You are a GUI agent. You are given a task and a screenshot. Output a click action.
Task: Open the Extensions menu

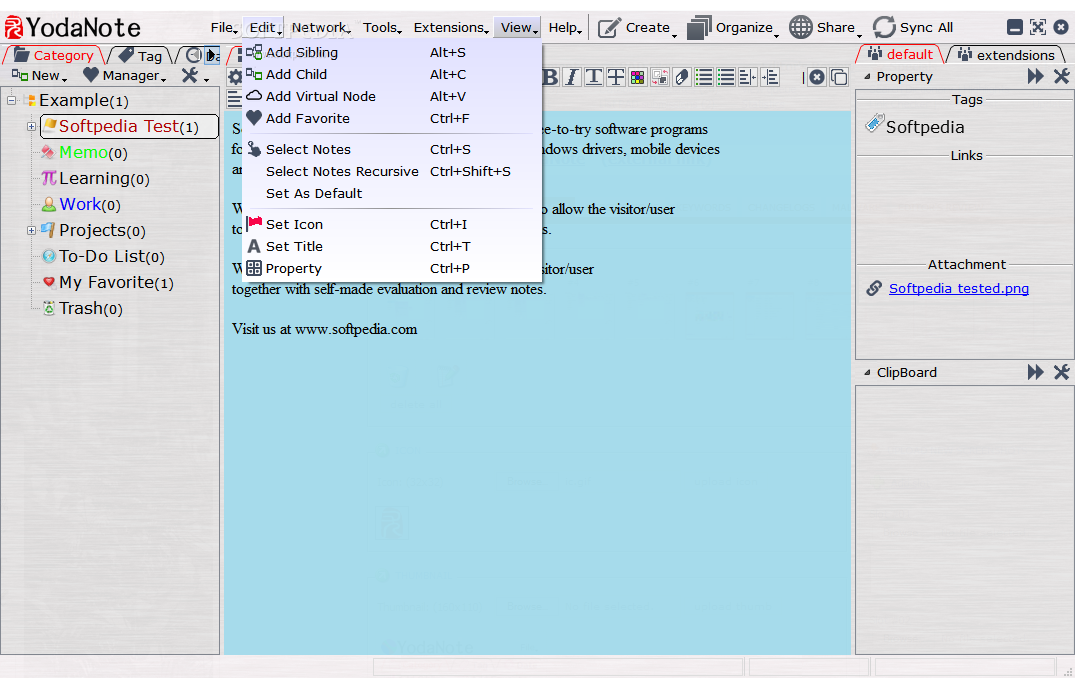[x=450, y=27]
